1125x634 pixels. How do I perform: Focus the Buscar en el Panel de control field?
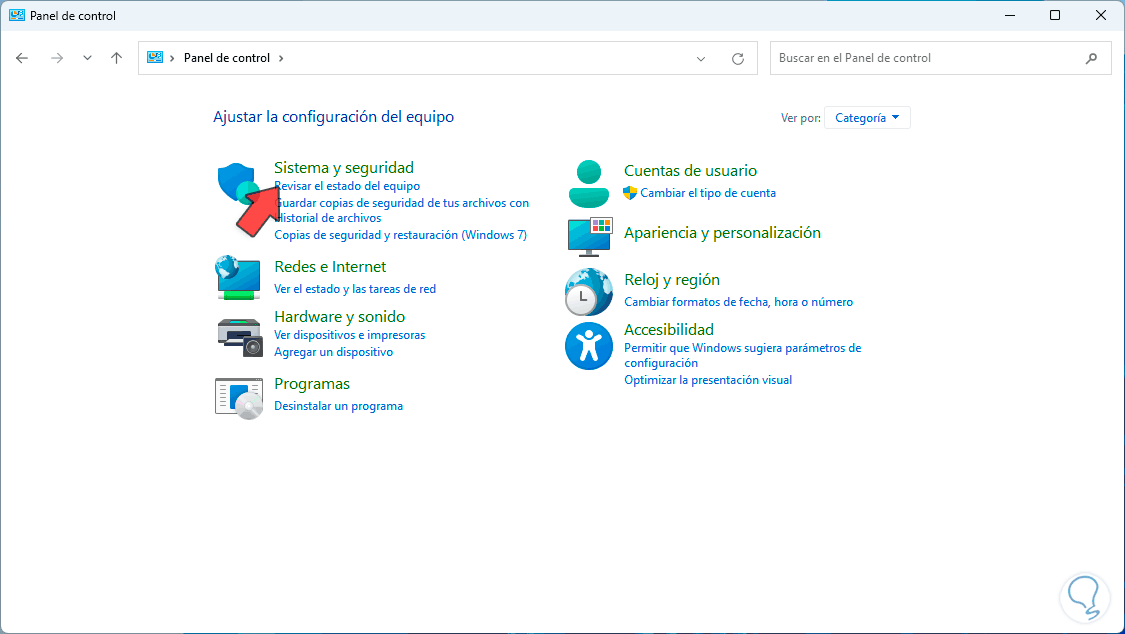pyautogui.click(x=940, y=58)
